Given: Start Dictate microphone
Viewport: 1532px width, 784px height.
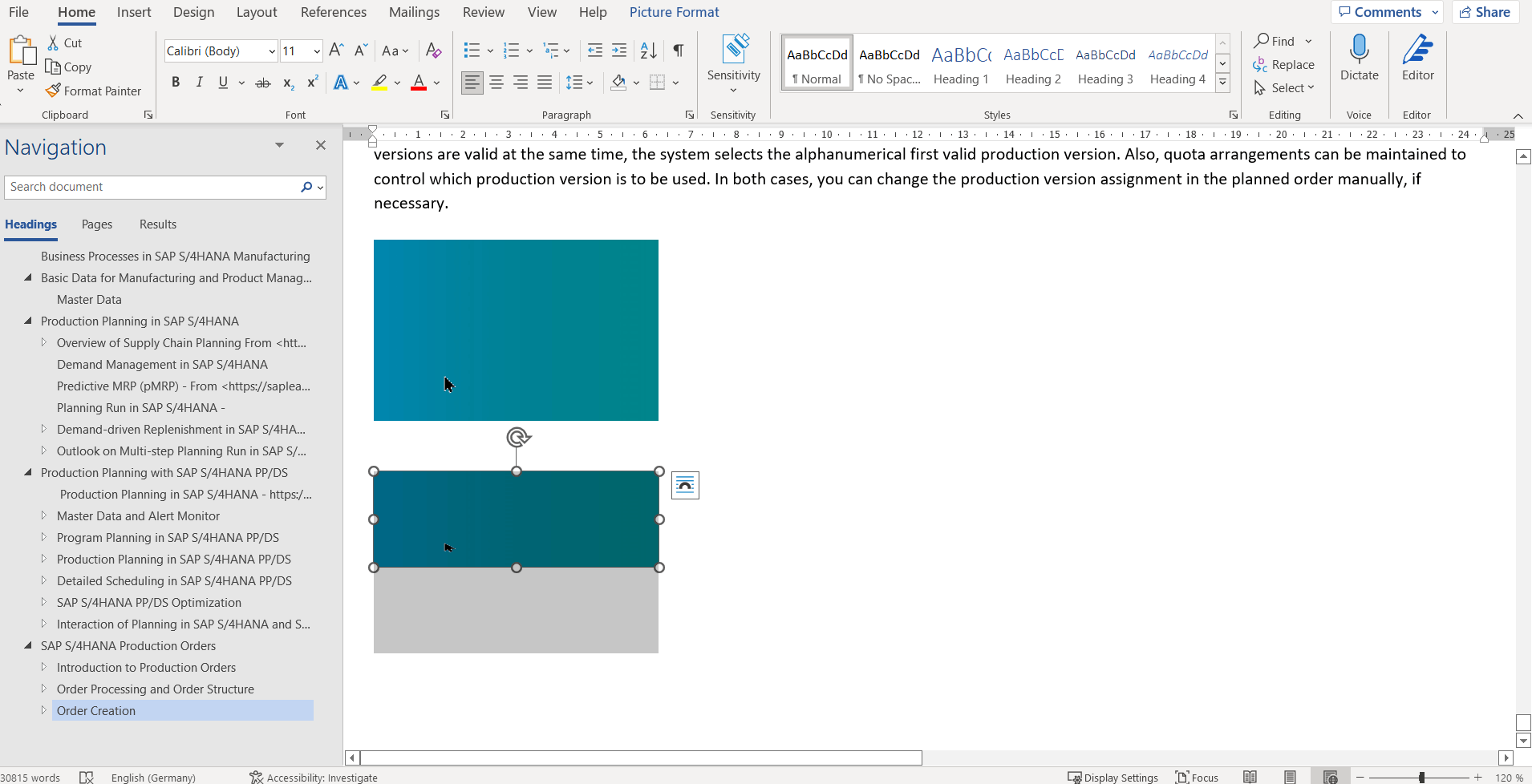Looking at the screenshot, I should (1360, 58).
